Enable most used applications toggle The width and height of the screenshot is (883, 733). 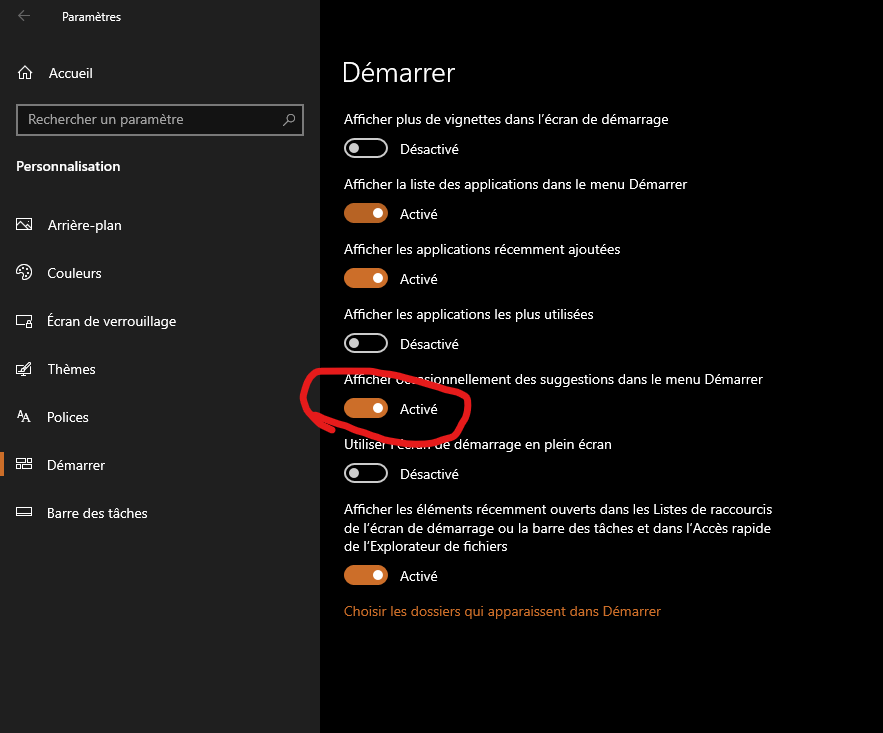tap(365, 344)
